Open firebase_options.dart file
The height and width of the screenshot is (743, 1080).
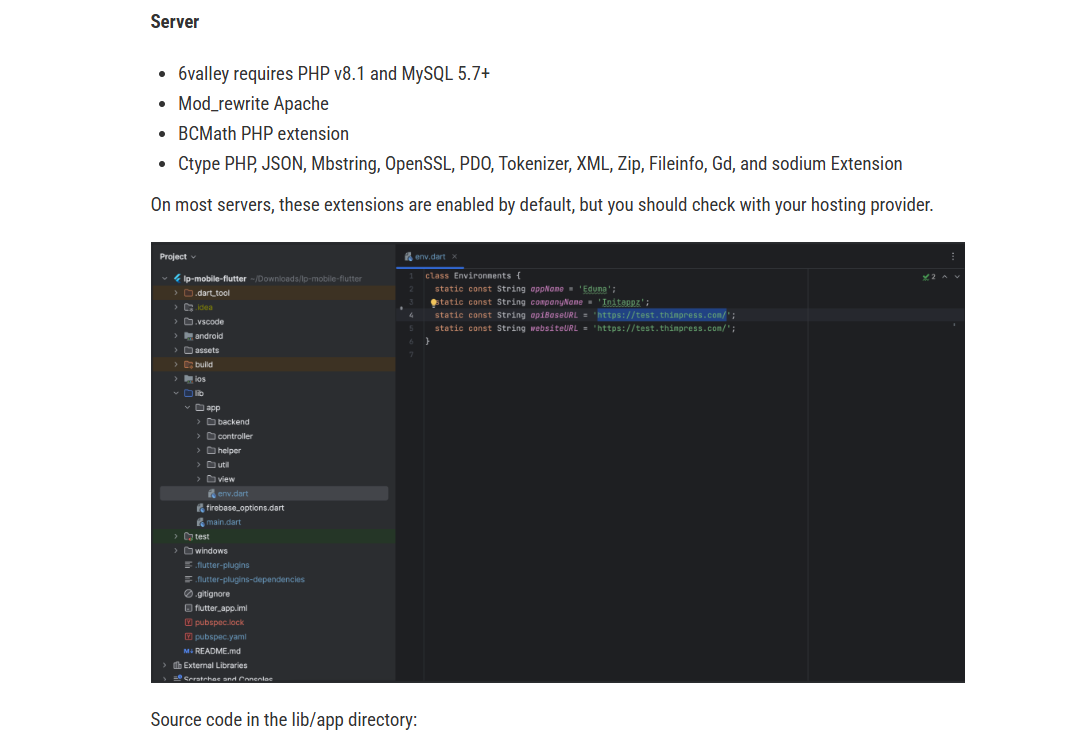[240, 508]
